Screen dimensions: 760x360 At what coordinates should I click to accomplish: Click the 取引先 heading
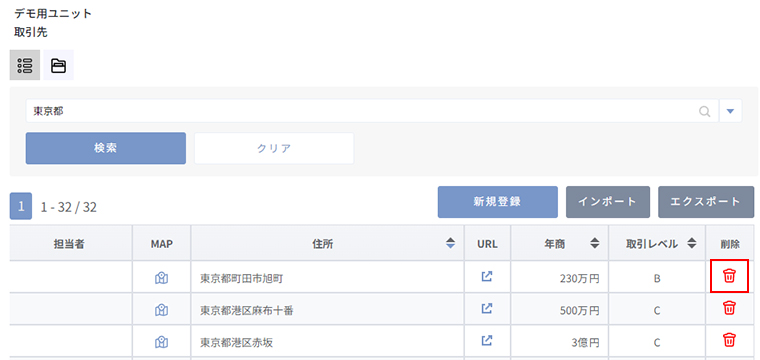point(31,33)
